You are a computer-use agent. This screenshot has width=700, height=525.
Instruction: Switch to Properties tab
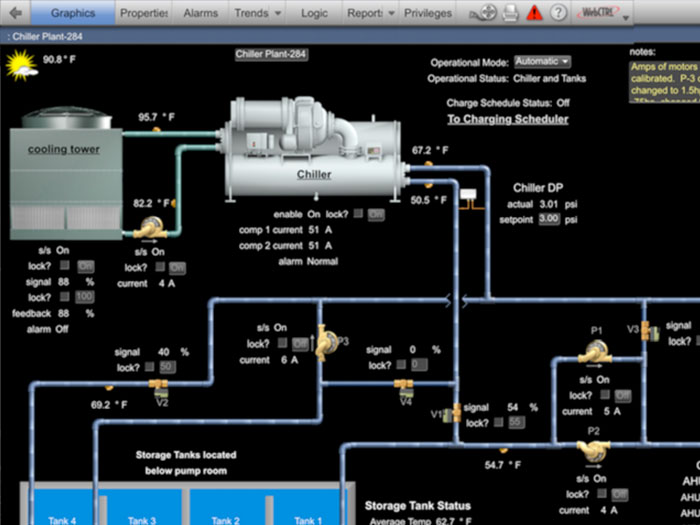143,13
